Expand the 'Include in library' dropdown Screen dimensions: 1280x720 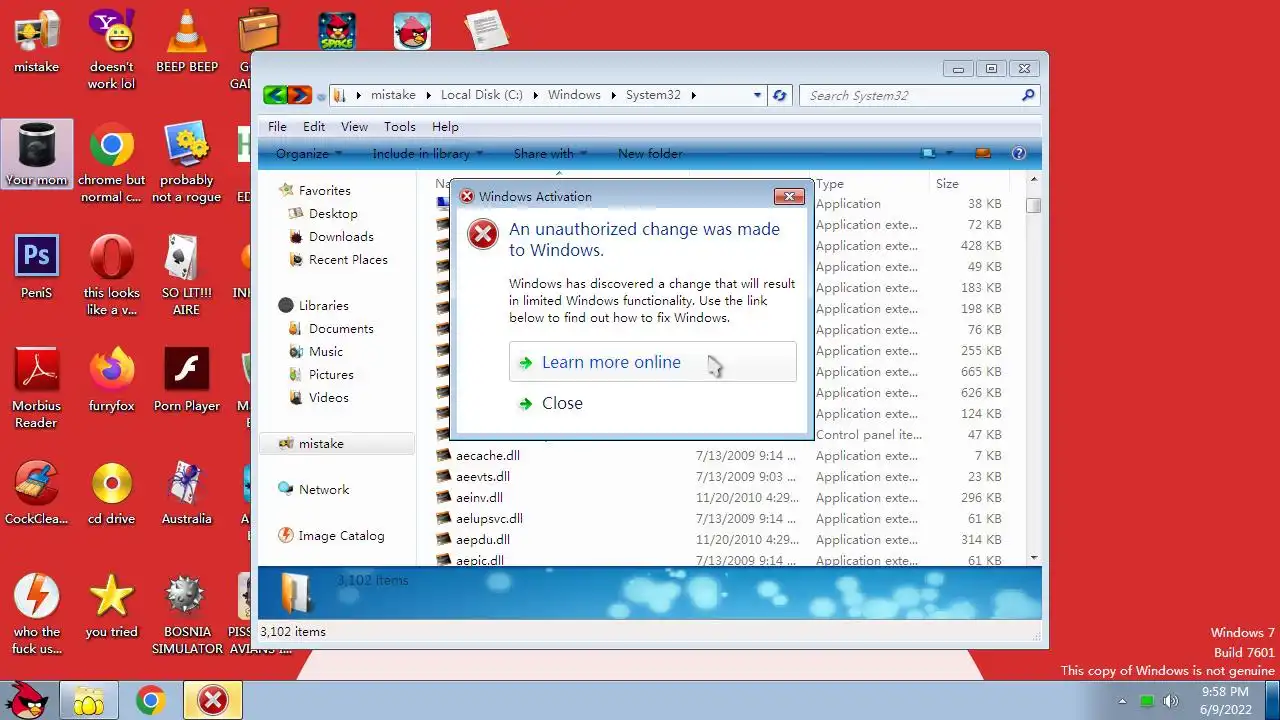428,153
